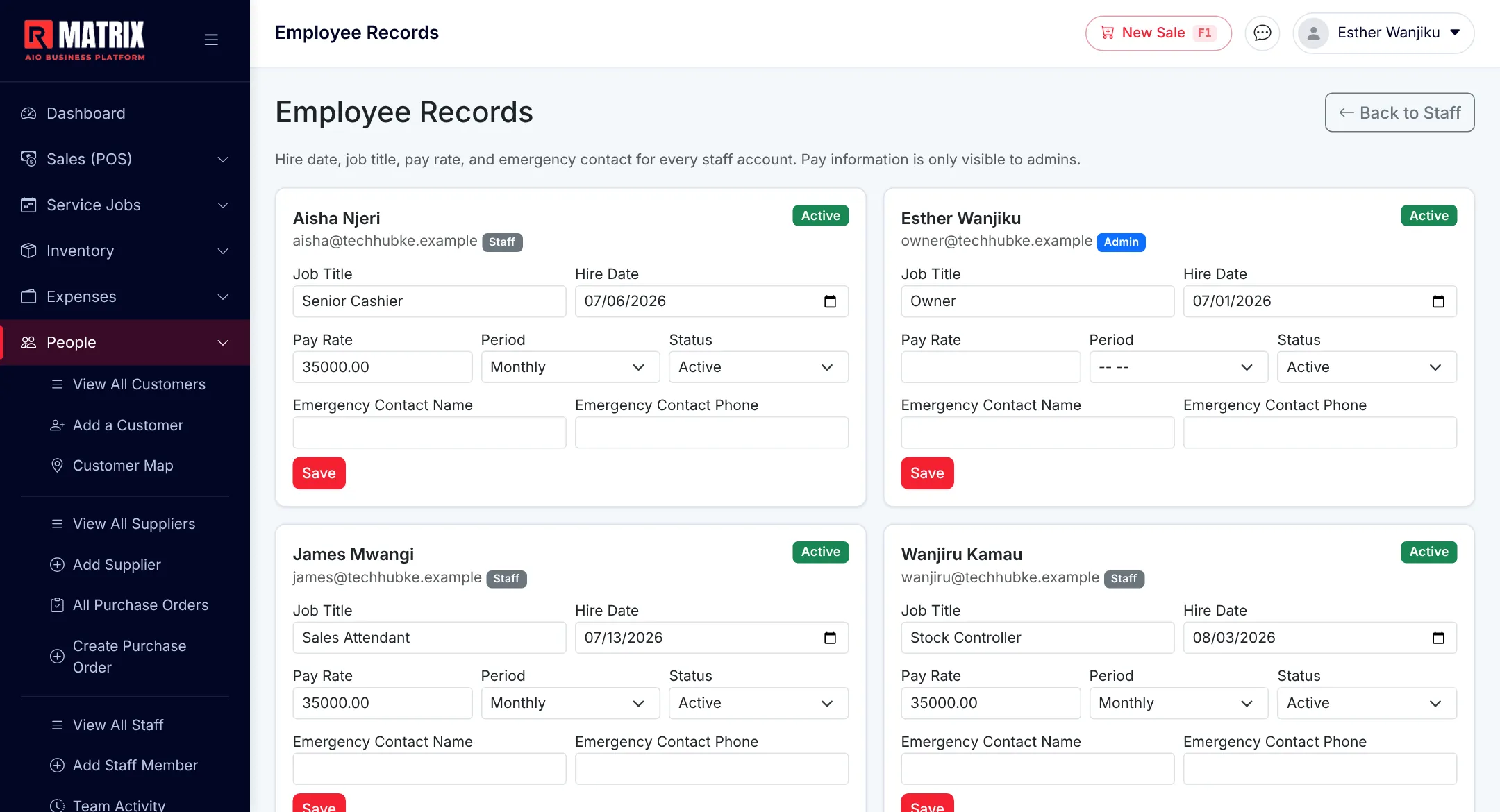Open calendar picker for Aisha Njeri hire date
Image resolution: width=1500 pixels, height=812 pixels.
(830, 301)
